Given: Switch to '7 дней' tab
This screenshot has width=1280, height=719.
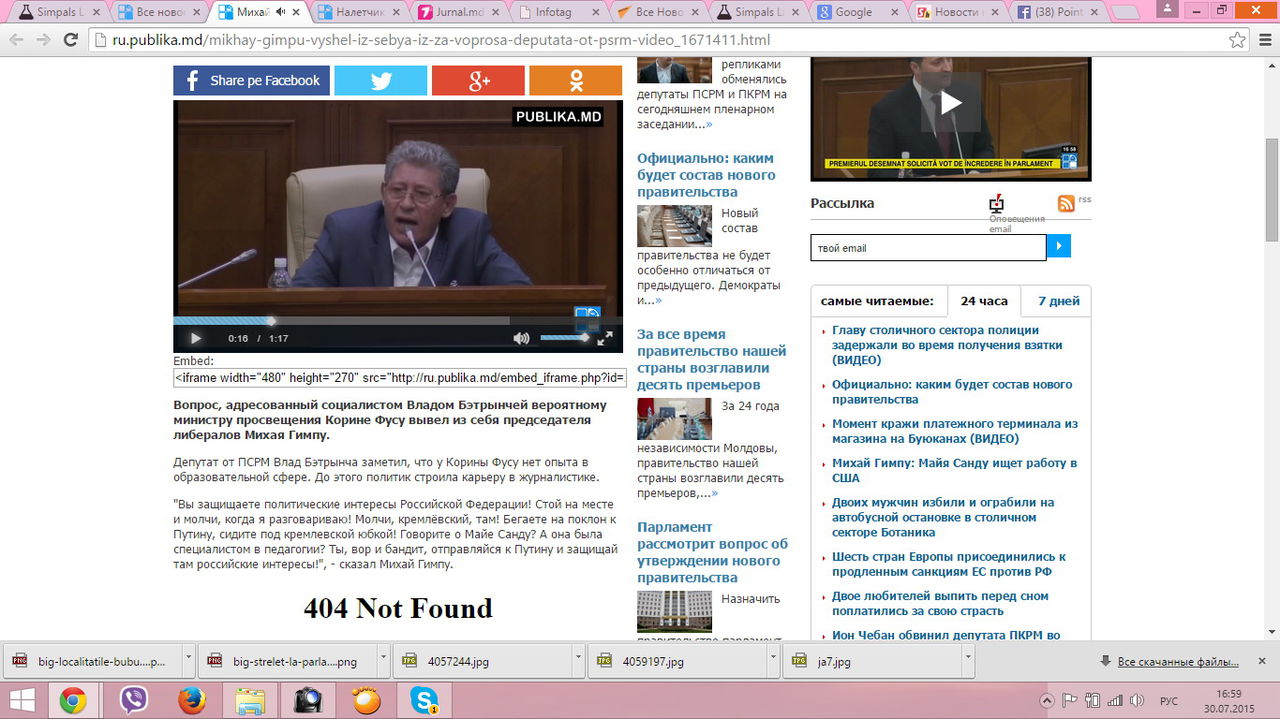Looking at the screenshot, I should pos(1058,301).
